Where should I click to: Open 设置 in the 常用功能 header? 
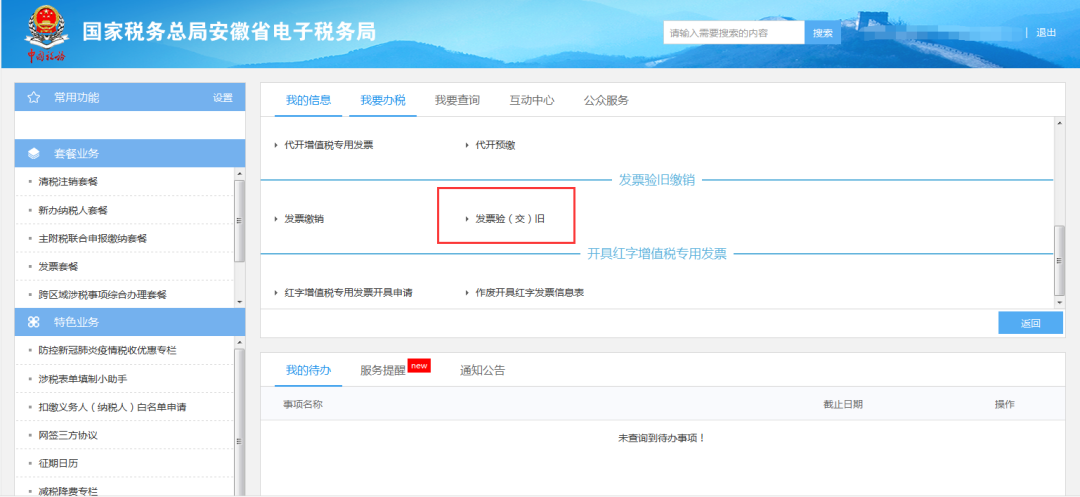[222, 98]
